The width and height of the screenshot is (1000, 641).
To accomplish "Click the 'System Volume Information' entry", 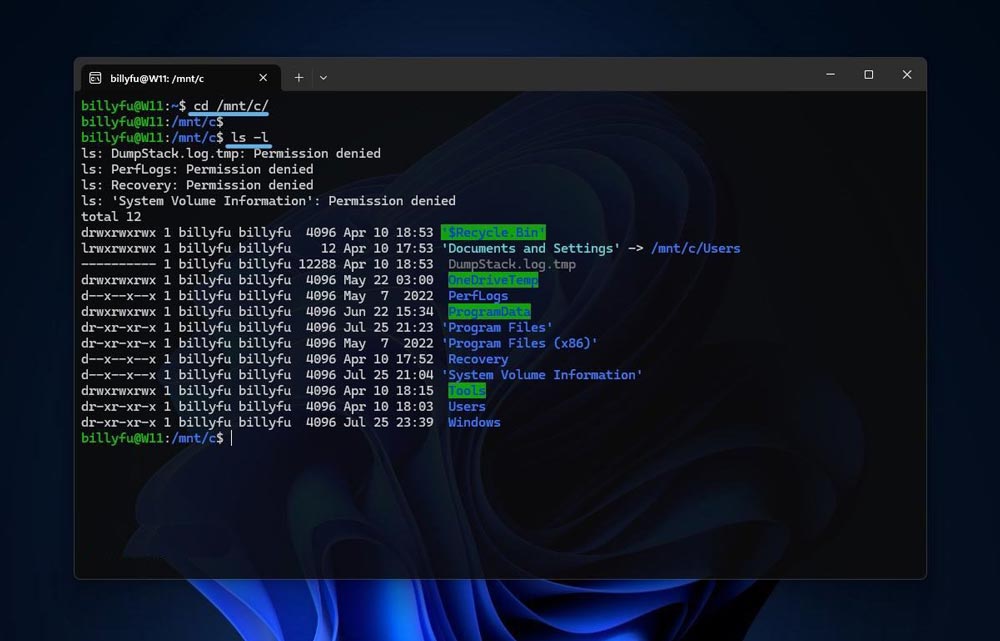I will click(x=541, y=375).
